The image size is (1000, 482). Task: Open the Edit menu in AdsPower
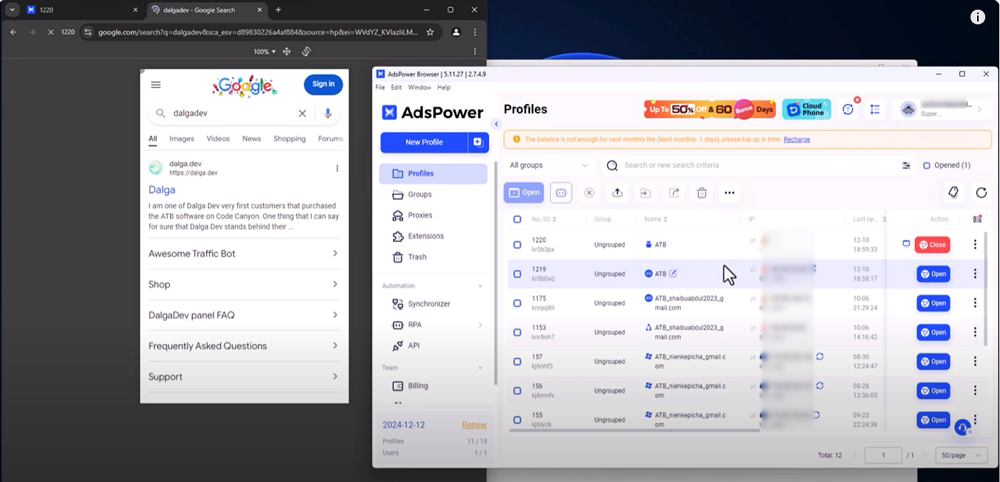point(396,87)
